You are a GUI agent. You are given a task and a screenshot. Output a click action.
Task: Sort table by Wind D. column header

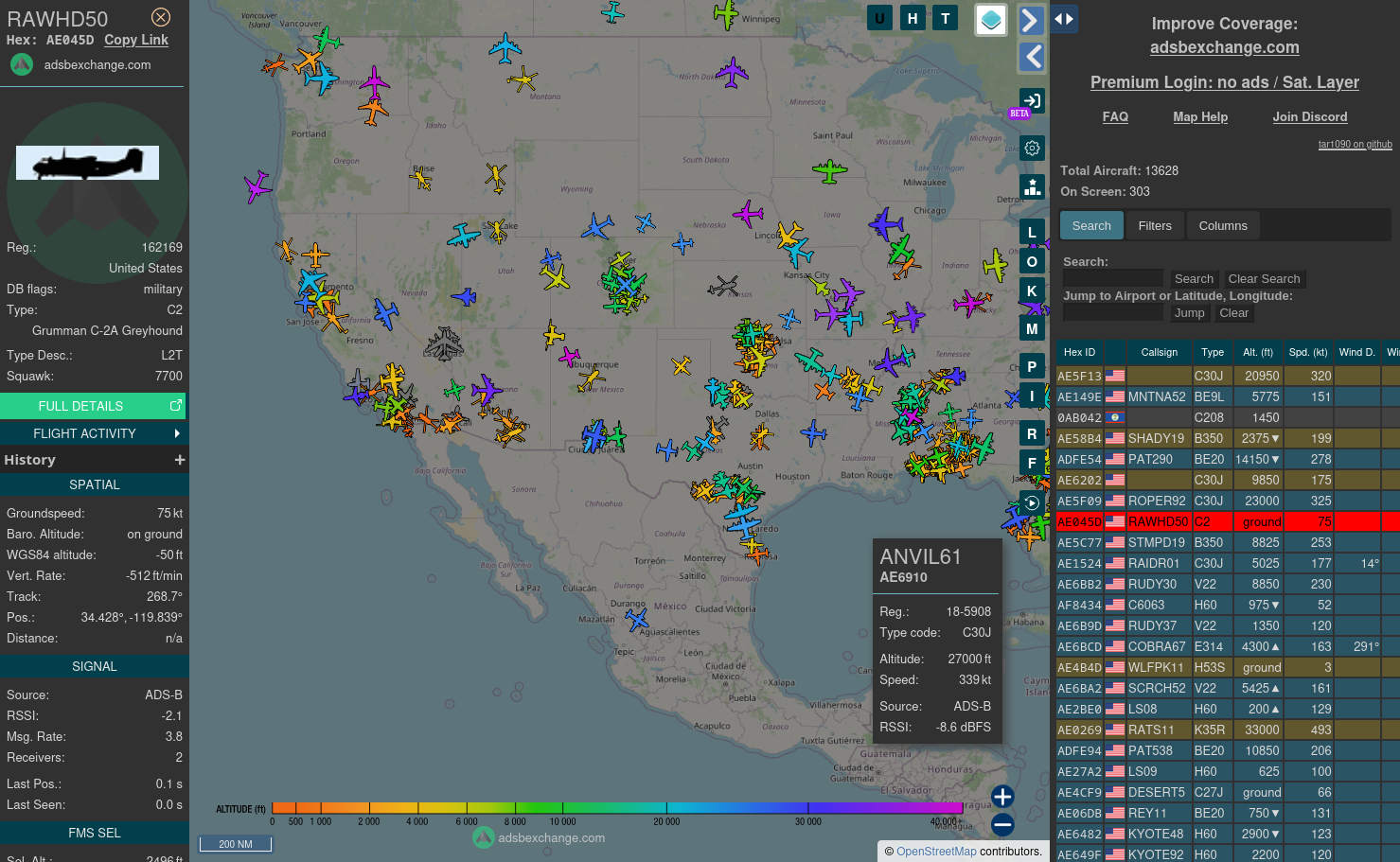pos(1356,352)
